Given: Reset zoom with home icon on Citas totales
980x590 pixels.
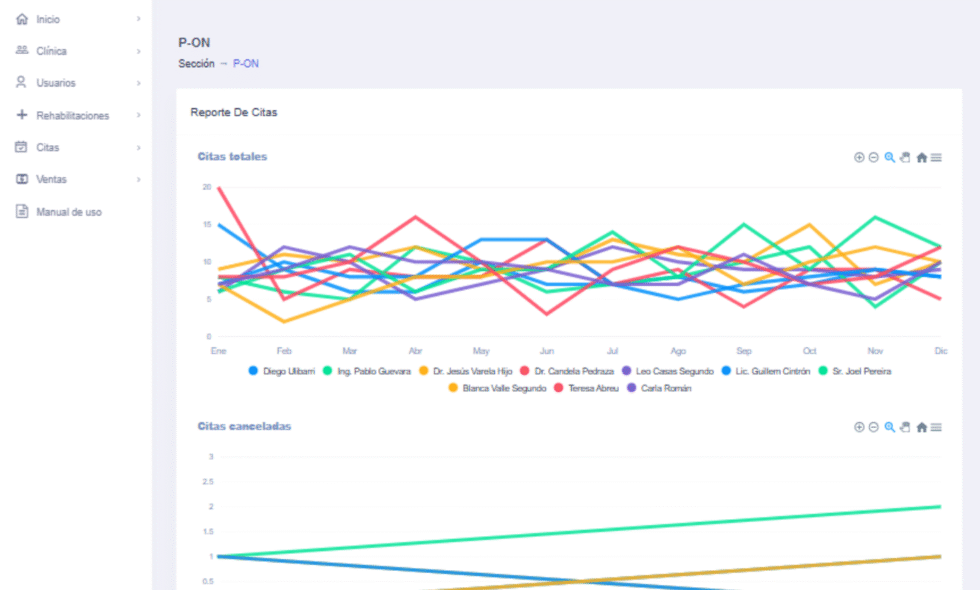Looking at the screenshot, I should [921, 158].
